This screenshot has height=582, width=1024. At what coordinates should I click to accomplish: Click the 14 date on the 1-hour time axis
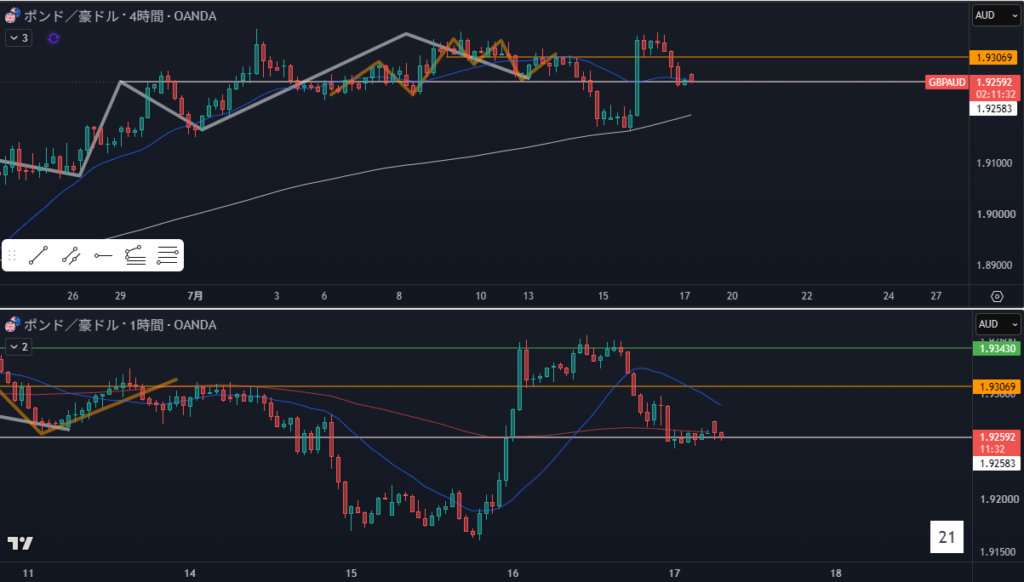[x=189, y=574]
